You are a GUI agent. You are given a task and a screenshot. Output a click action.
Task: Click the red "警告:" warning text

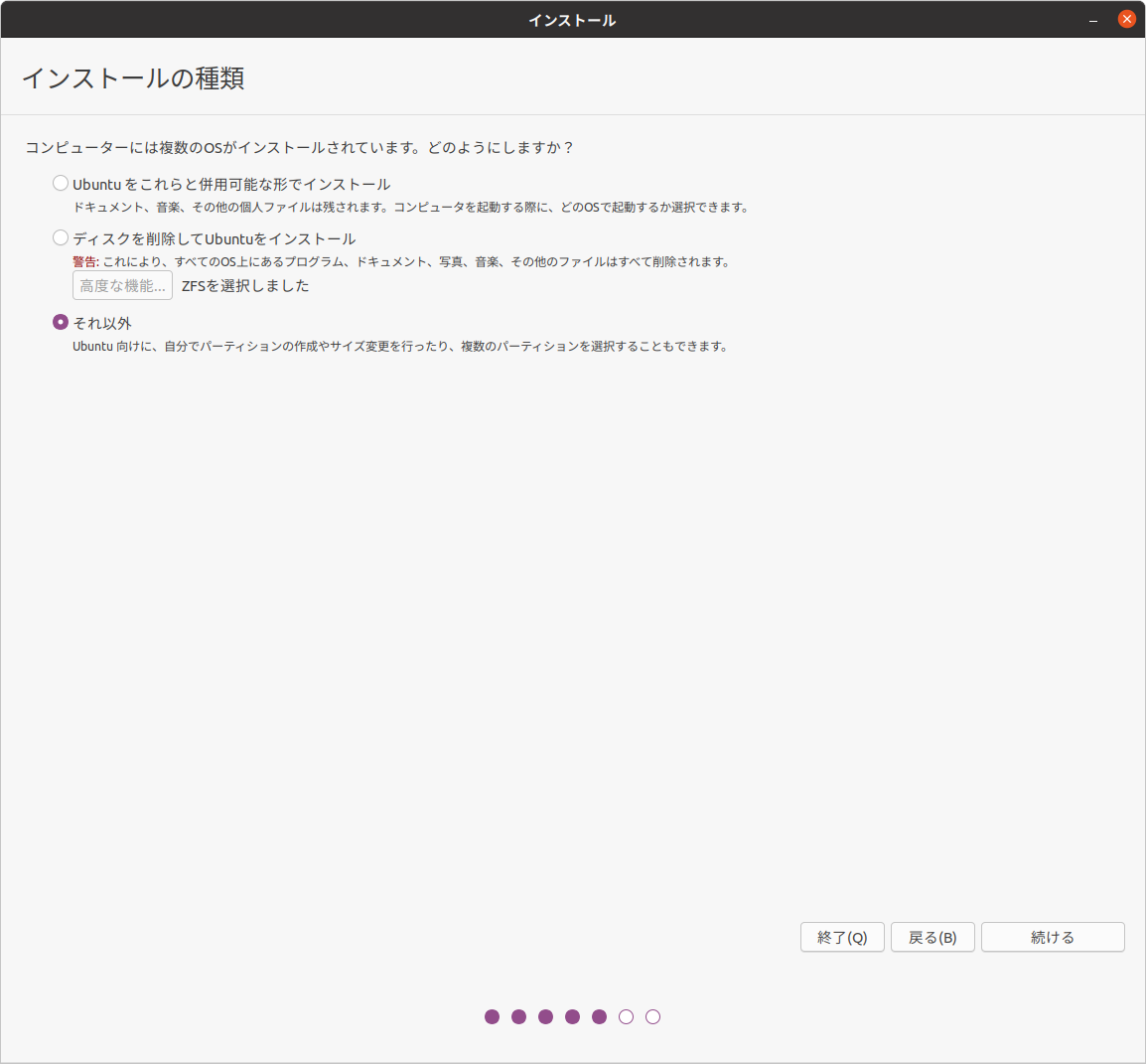point(85,262)
